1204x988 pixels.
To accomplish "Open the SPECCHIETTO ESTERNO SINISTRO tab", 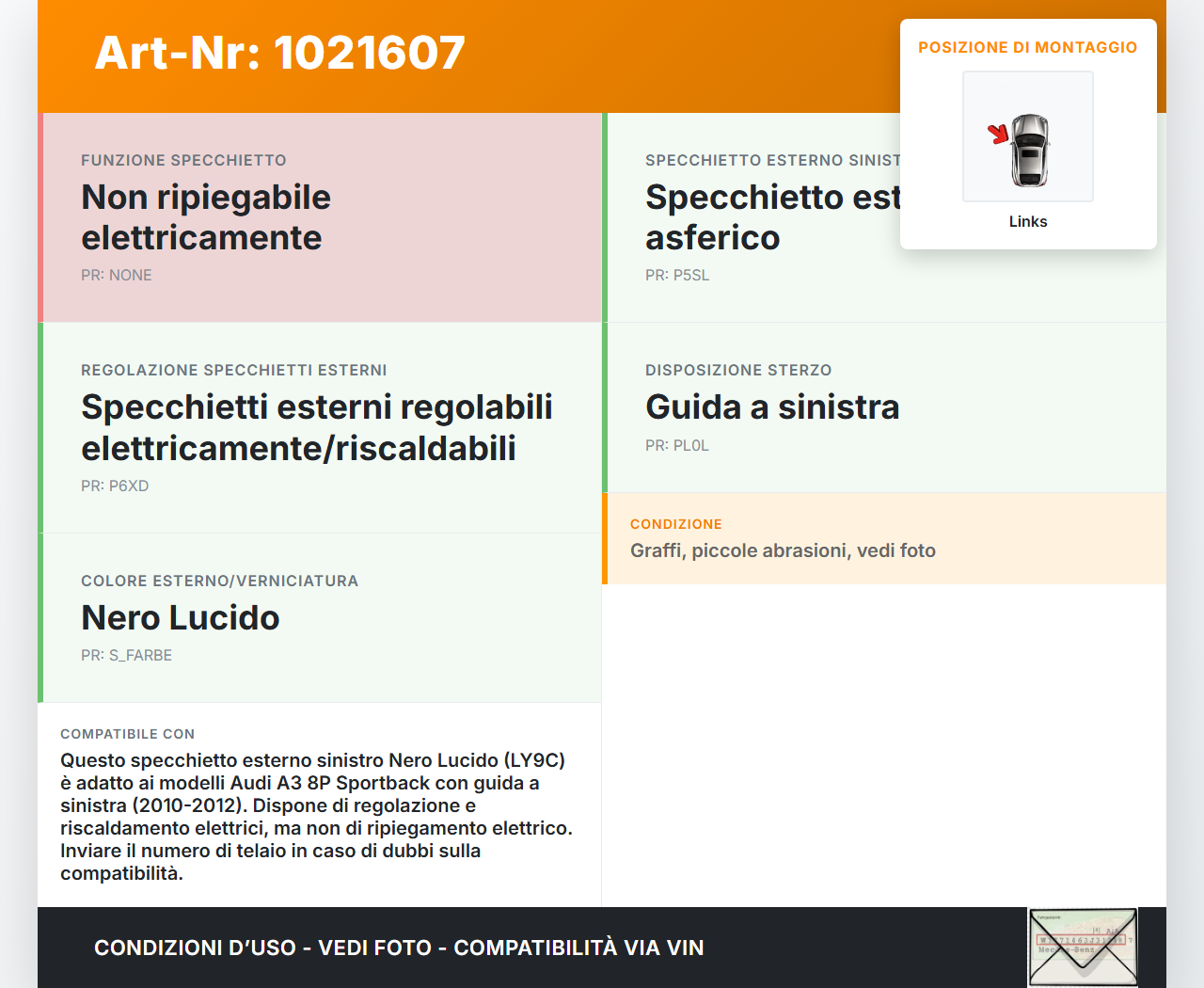I will coord(773,160).
